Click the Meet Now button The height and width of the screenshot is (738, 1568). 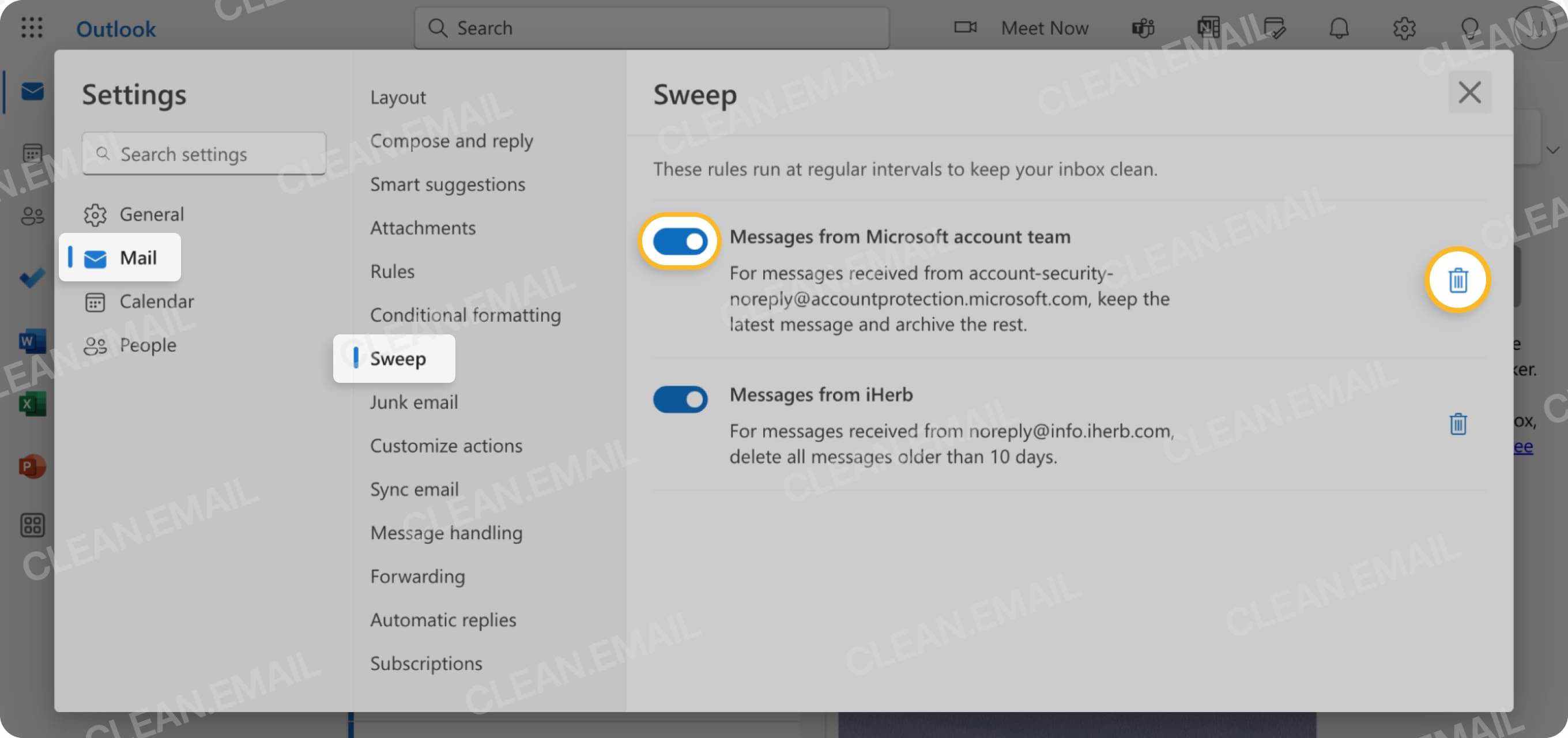pyautogui.click(x=1022, y=28)
